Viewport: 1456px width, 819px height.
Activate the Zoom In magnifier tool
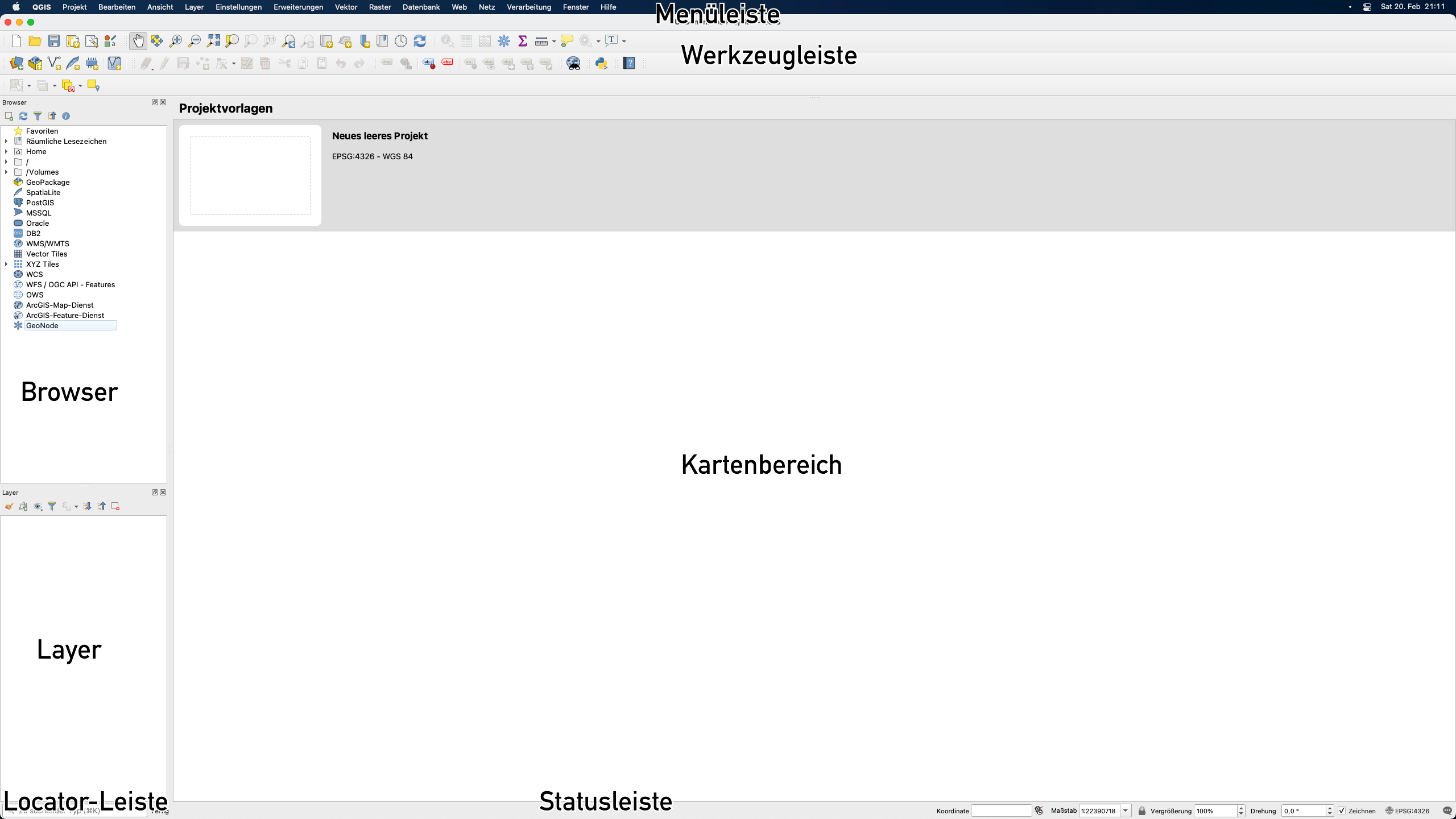point(176,41)
